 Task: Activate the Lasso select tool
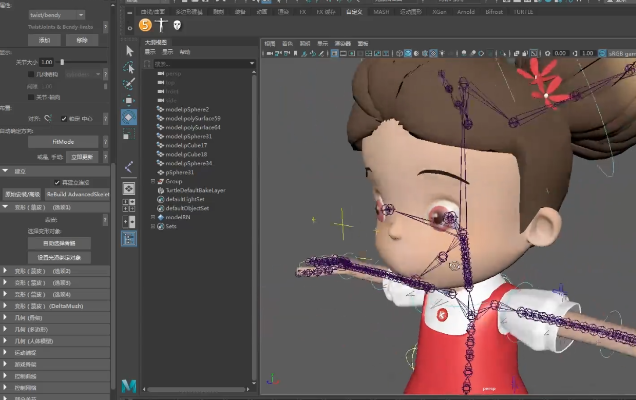130,67
